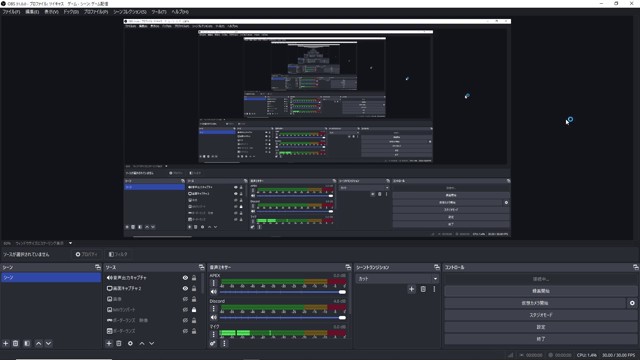
Task: Open the ファイル(F) menu in the menu bar
Action: click(11, 12)
